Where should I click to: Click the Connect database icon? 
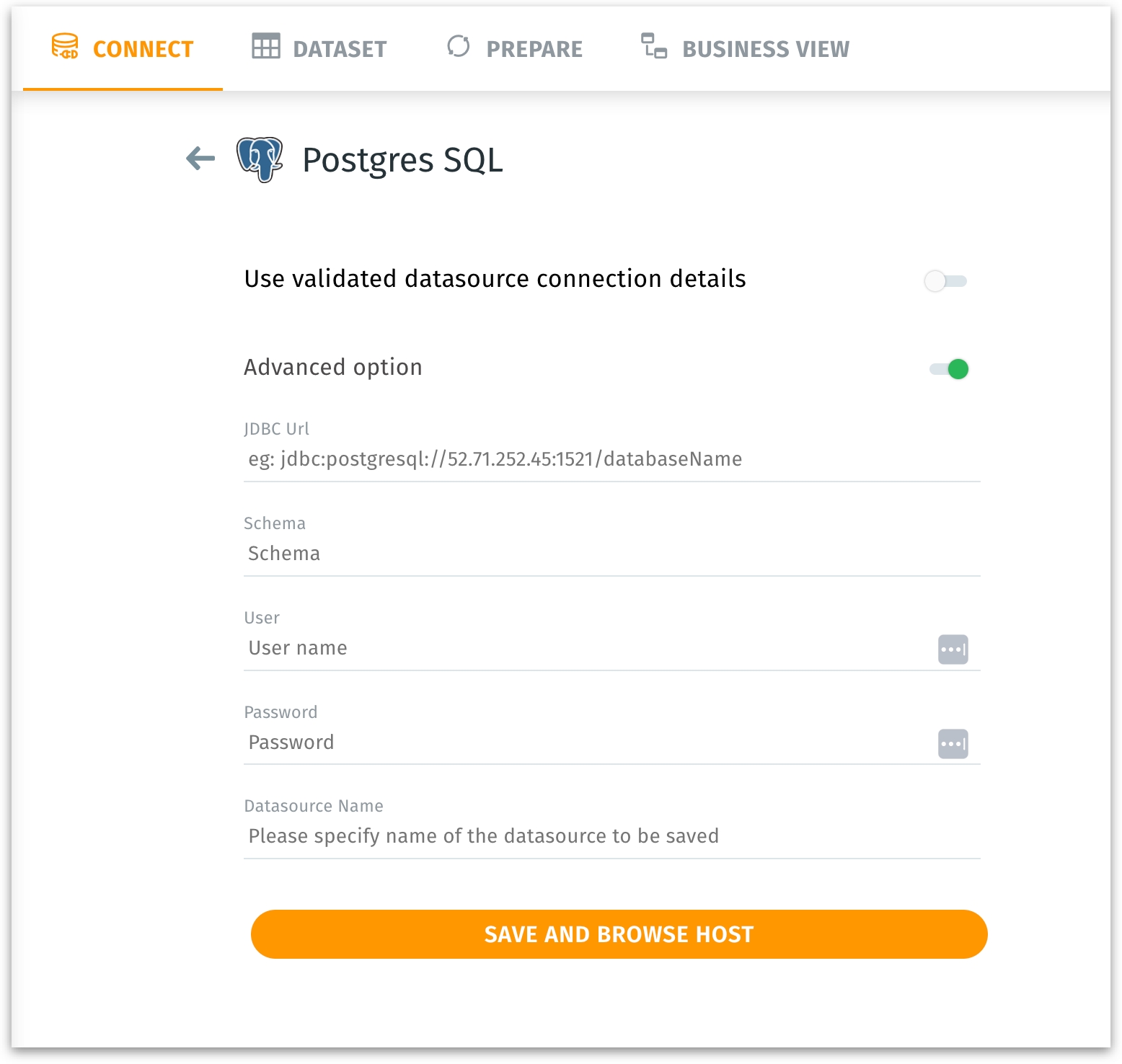[65, 47]
